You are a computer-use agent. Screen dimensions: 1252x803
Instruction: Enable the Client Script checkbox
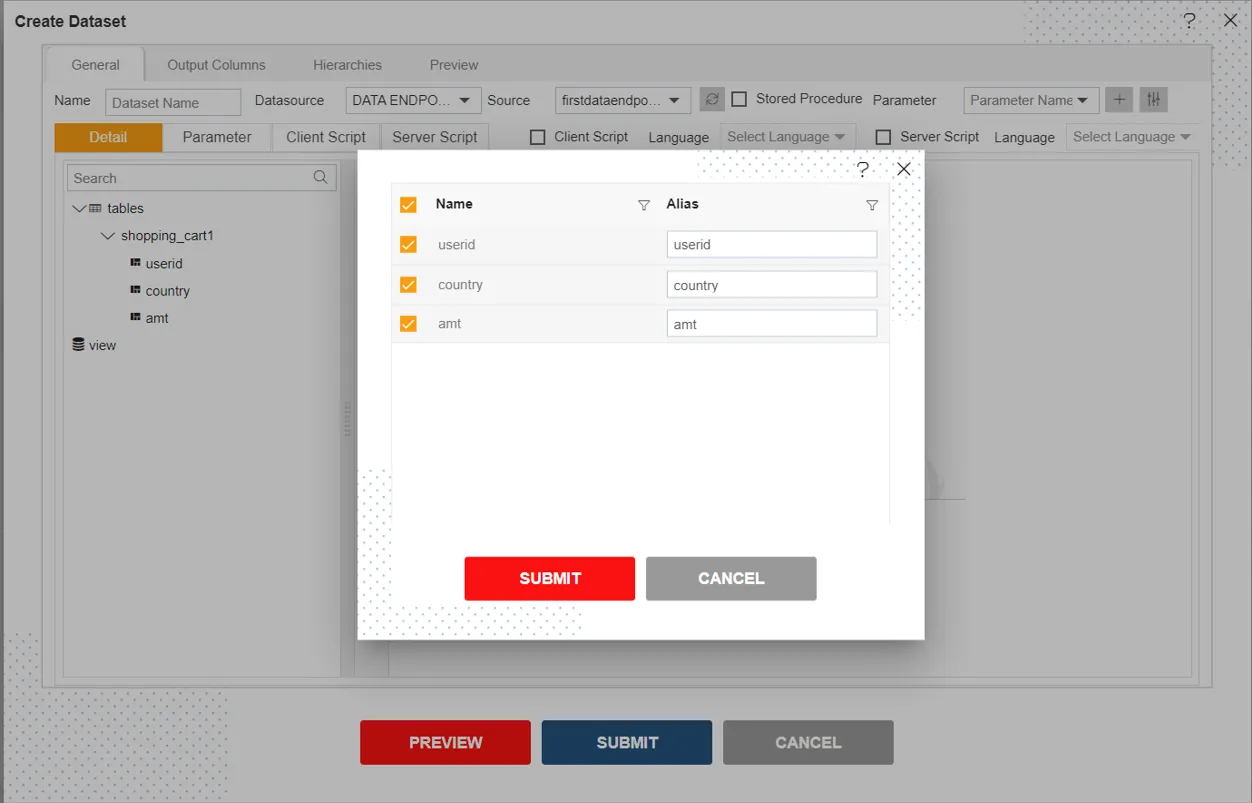click(537, 137)
